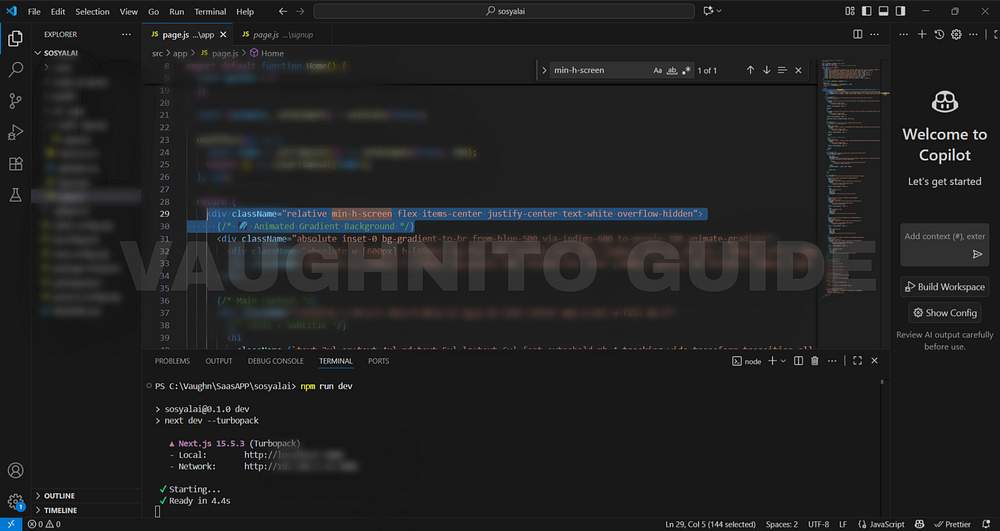Open the File menu
The height and width of the screenshot is (531, 1000).
coord(34,11)
